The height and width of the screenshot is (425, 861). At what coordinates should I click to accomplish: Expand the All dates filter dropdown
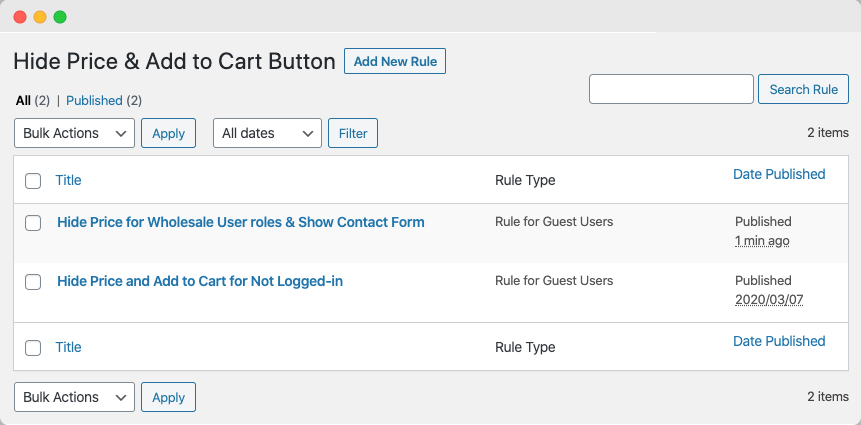click(267, 133)
